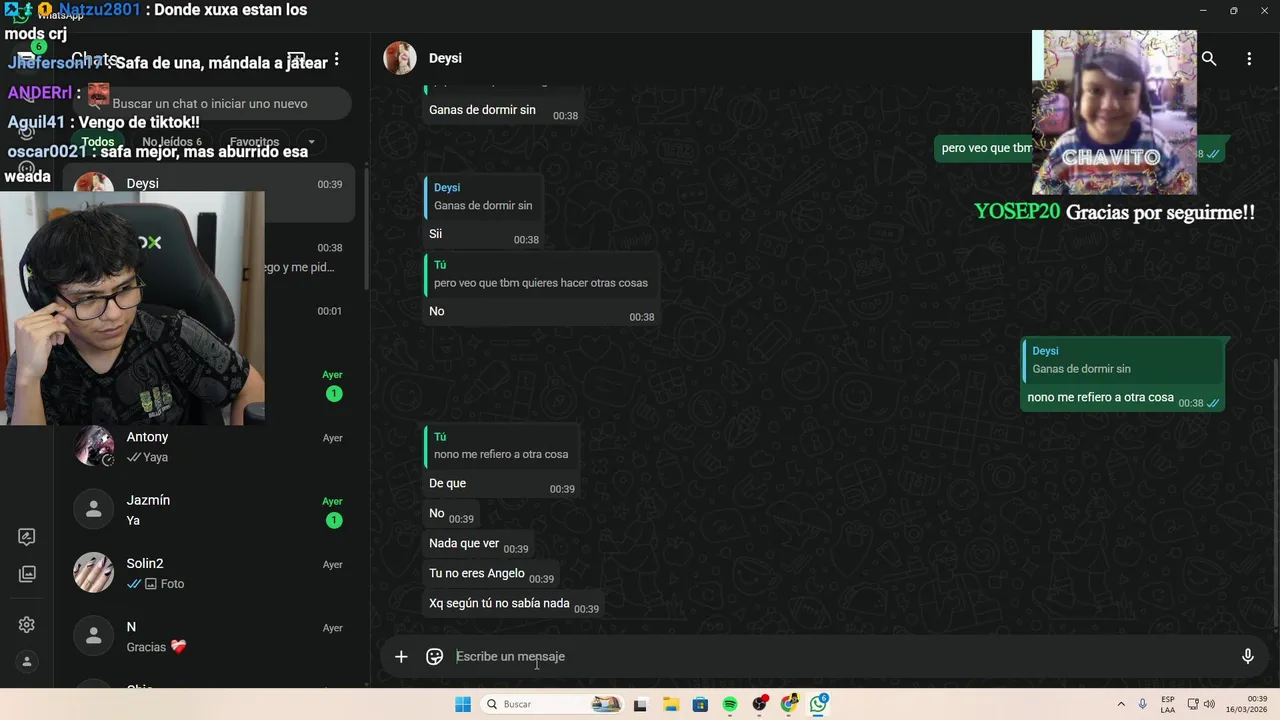Open WhatsApp settings gear
The image size is (1280, 720).
[27, 625]
